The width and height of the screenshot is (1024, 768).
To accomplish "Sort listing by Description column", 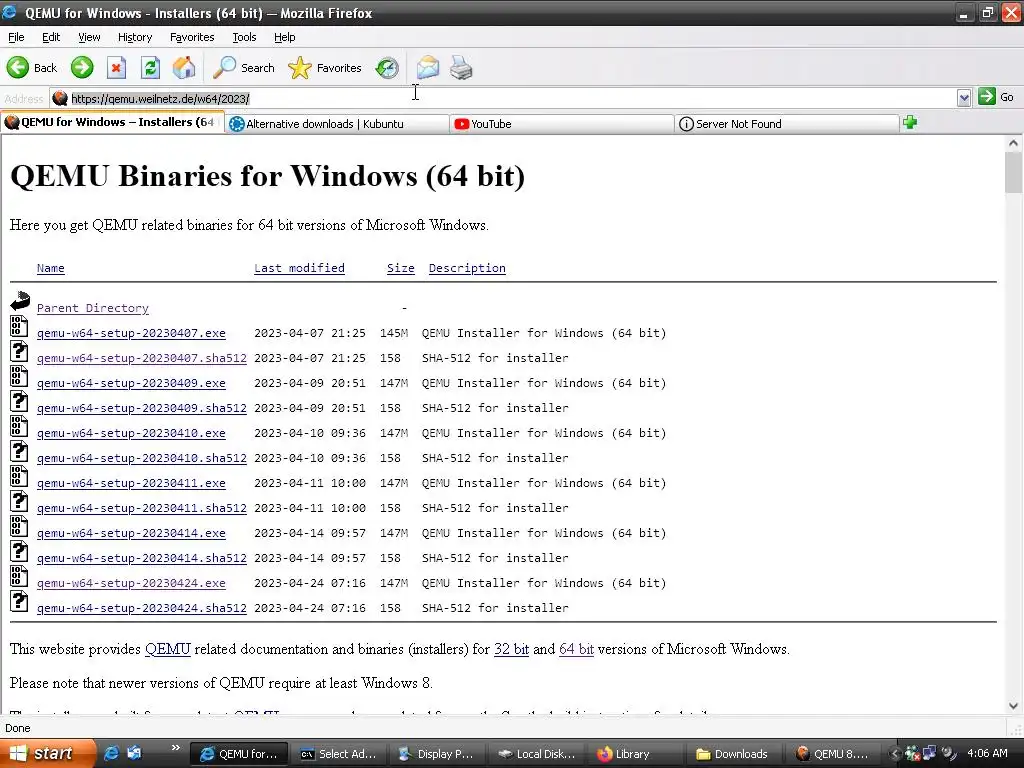I will pyautogui.click(x=467, y=268).
